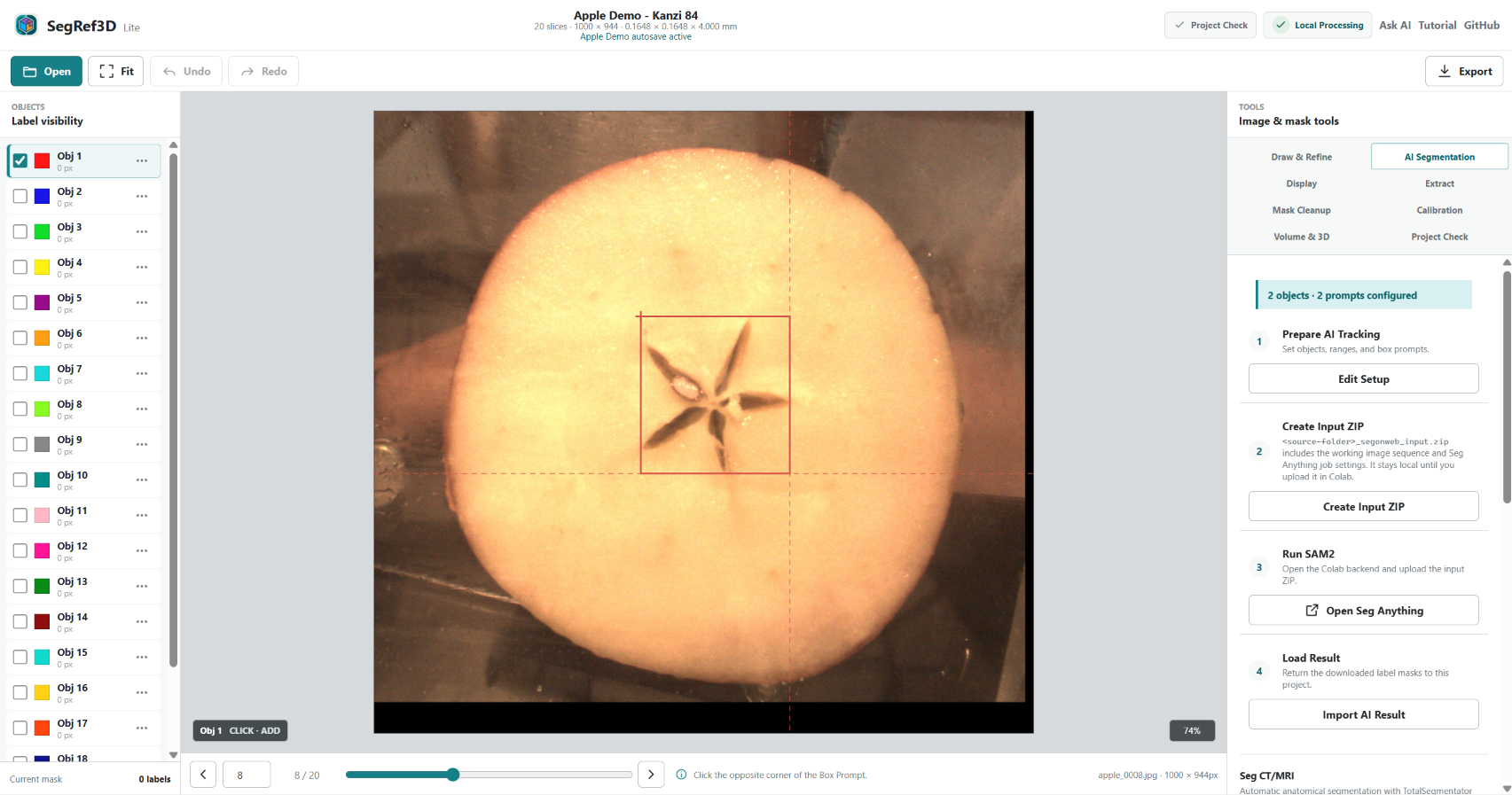The width and height of the screenshot is (1512, 795).
Task: Go to the next slice arrow
Action: [x=651, y=774]
